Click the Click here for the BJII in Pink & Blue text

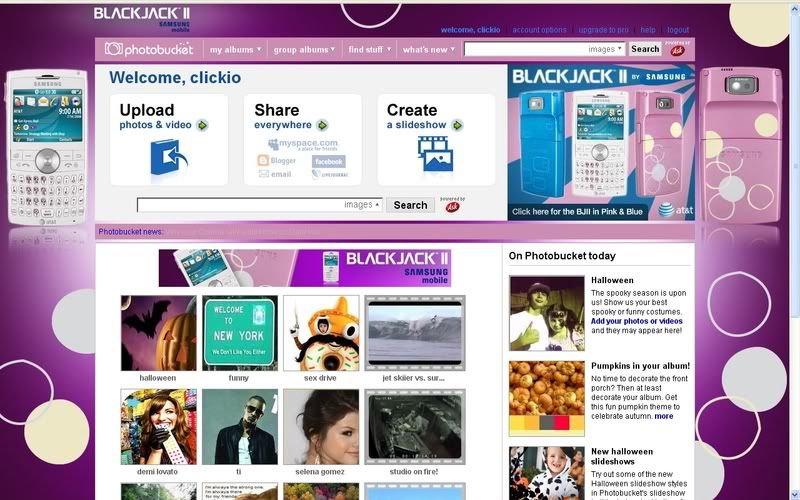coord(577,212)
